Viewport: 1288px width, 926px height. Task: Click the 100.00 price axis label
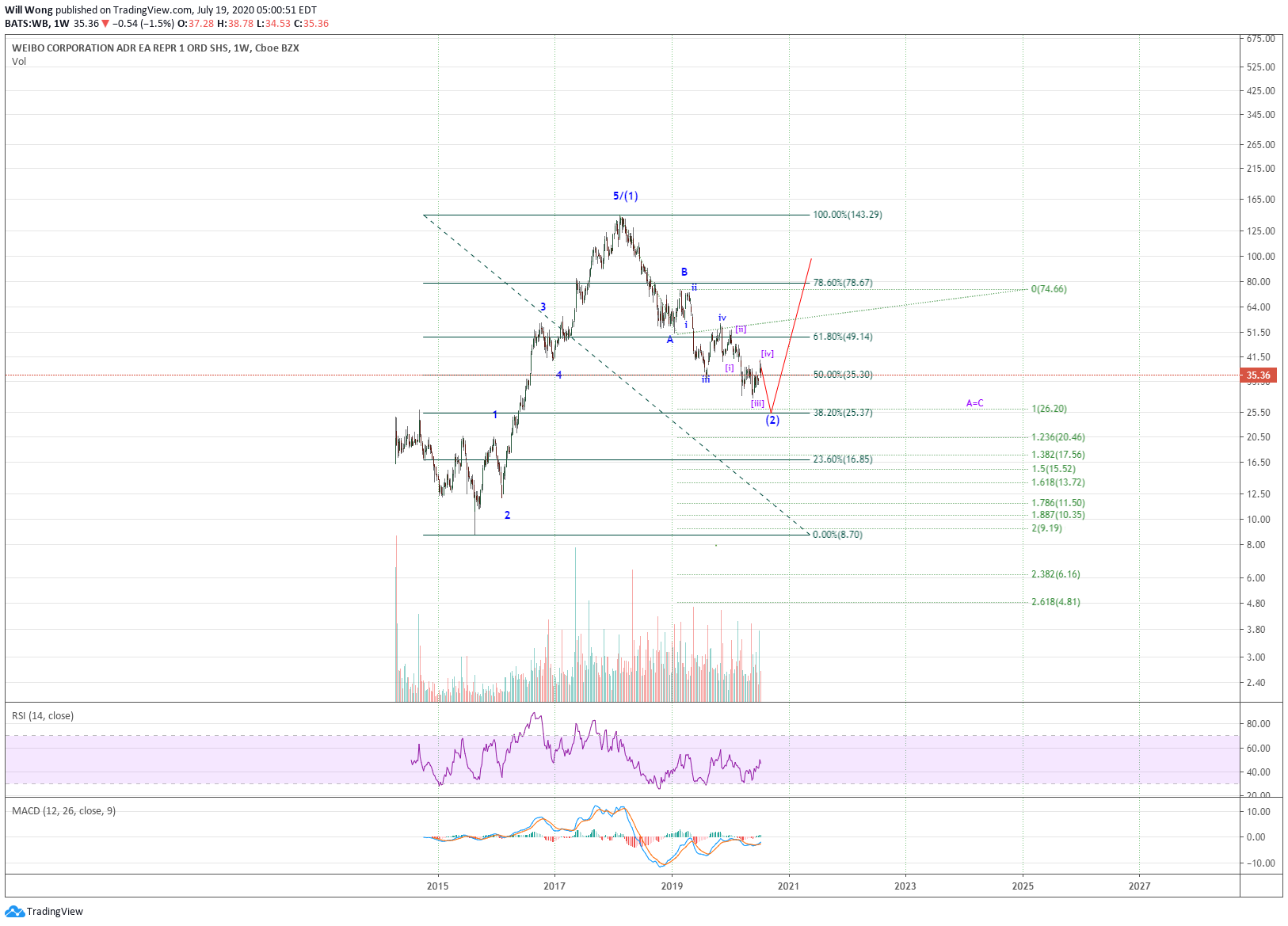point(1260,257)
